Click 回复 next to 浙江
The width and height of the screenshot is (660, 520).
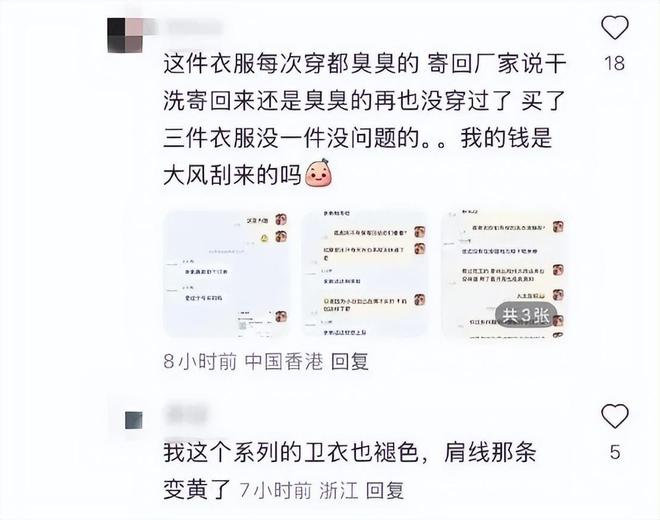coord(385,491)
